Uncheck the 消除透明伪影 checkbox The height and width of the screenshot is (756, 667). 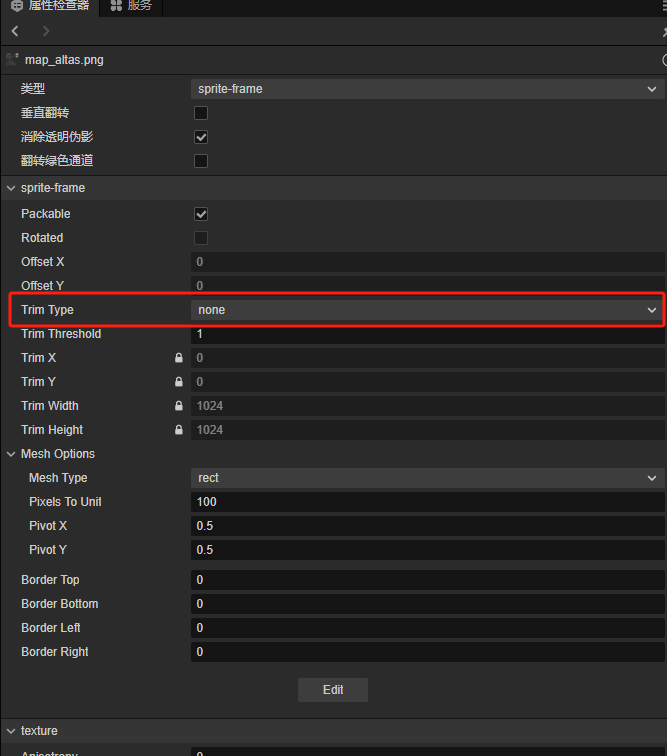pos(201,137)
